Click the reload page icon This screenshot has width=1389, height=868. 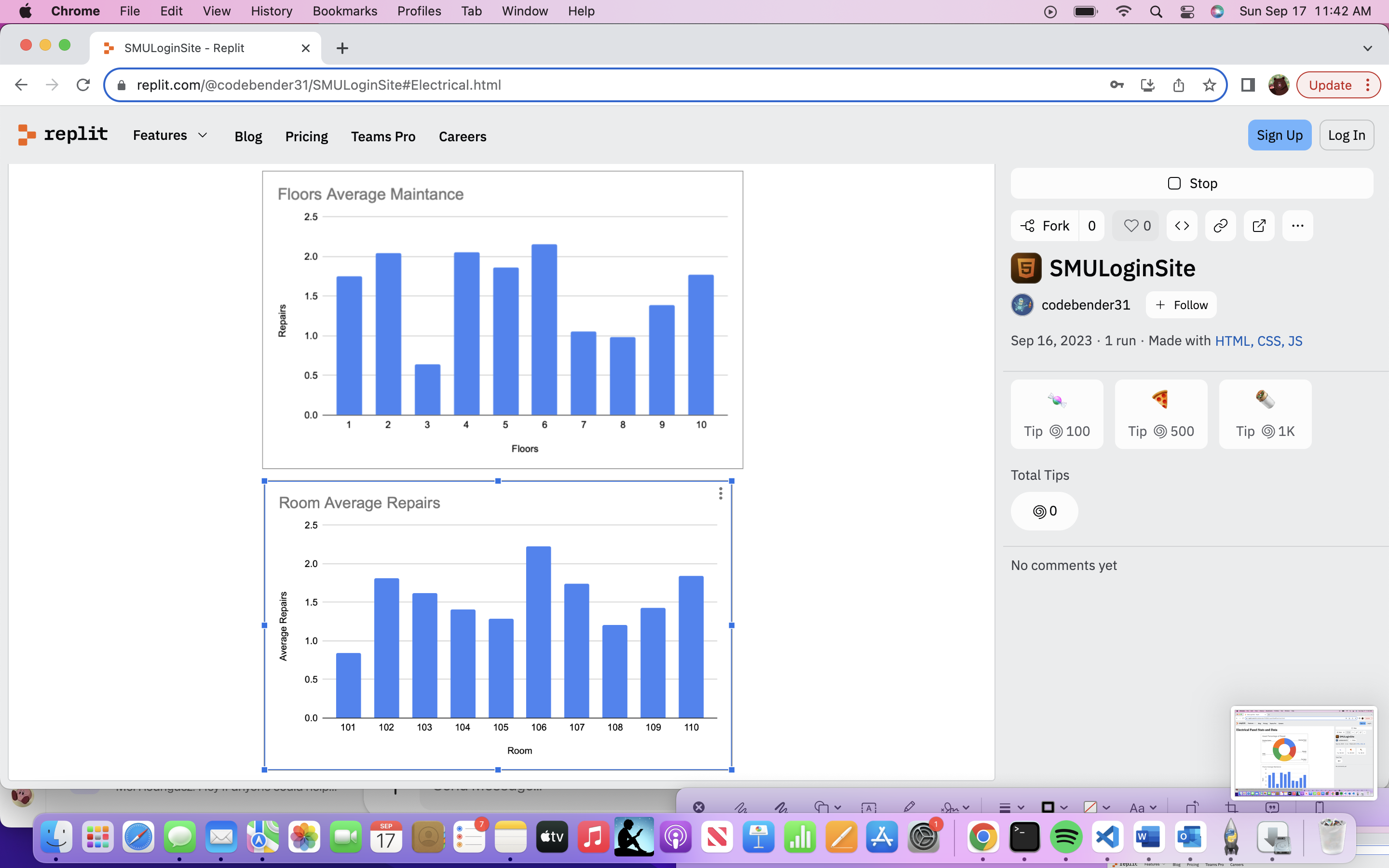coord(83,85)
